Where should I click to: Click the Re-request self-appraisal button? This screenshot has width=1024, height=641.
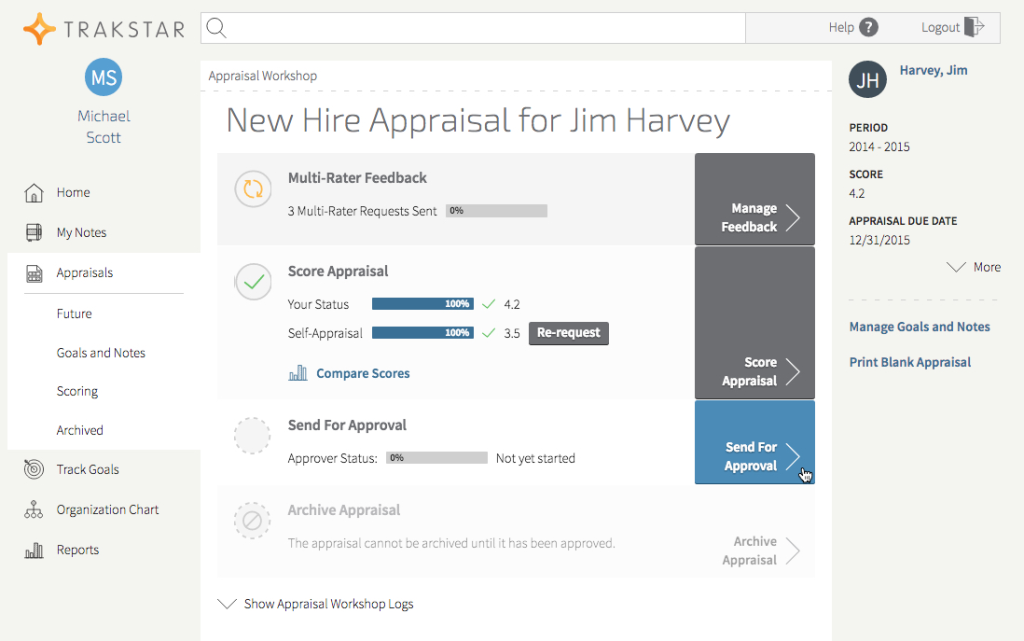click(x=568, y=333)
